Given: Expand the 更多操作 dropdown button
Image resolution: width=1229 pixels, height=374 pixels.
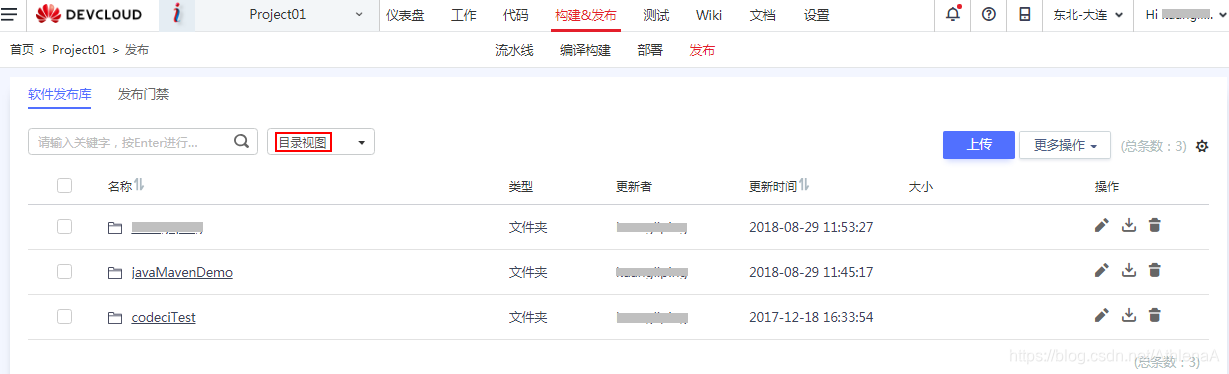Looking at the screenshot, I should [x=1065, y=145].
